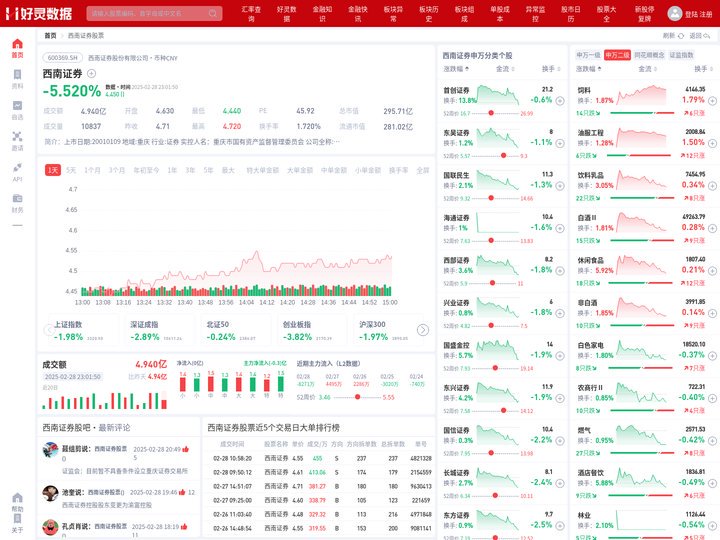Add 白酒II sector with plus icon

pyautogui.click(x=712, y=228)
